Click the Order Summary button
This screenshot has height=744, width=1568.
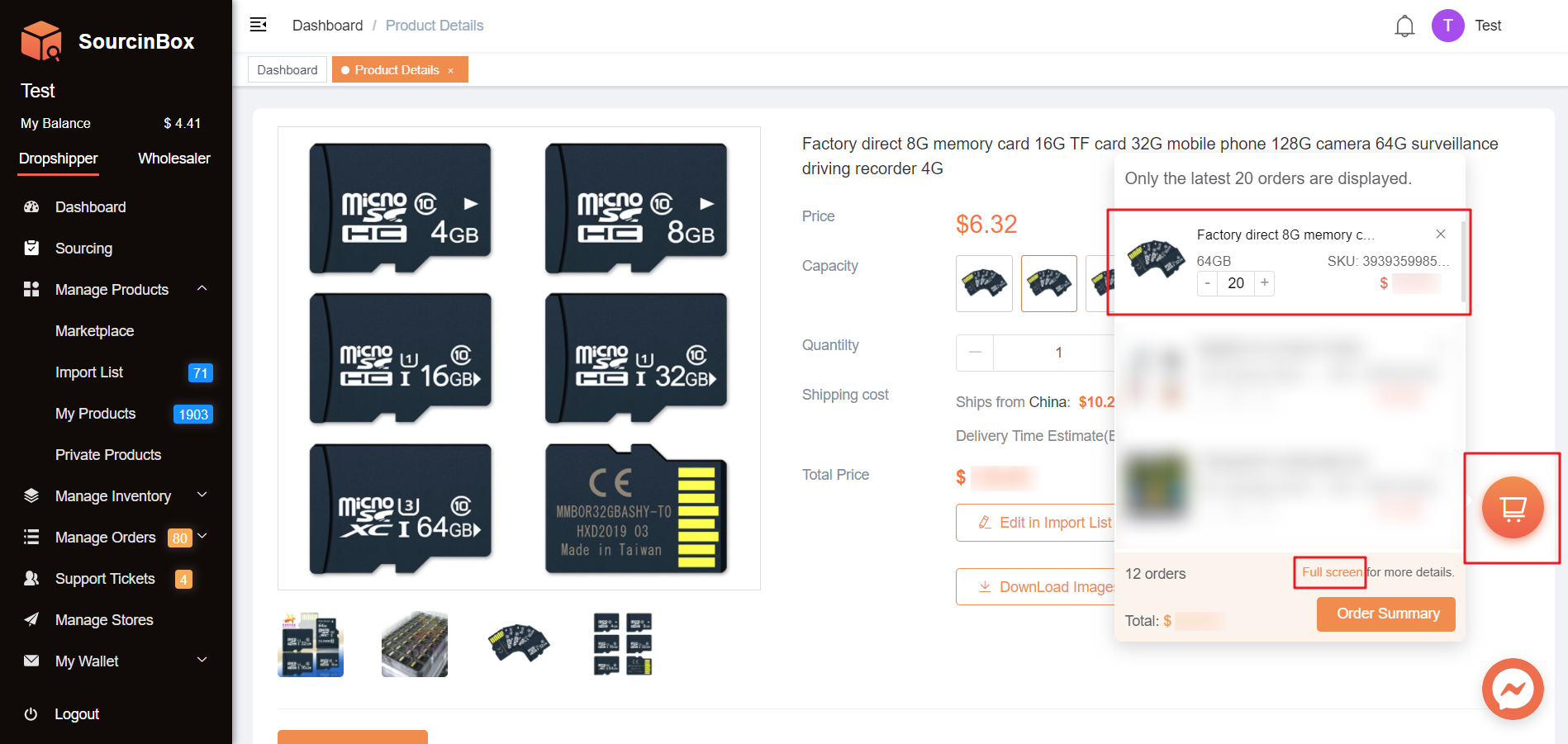[1385, 614]
